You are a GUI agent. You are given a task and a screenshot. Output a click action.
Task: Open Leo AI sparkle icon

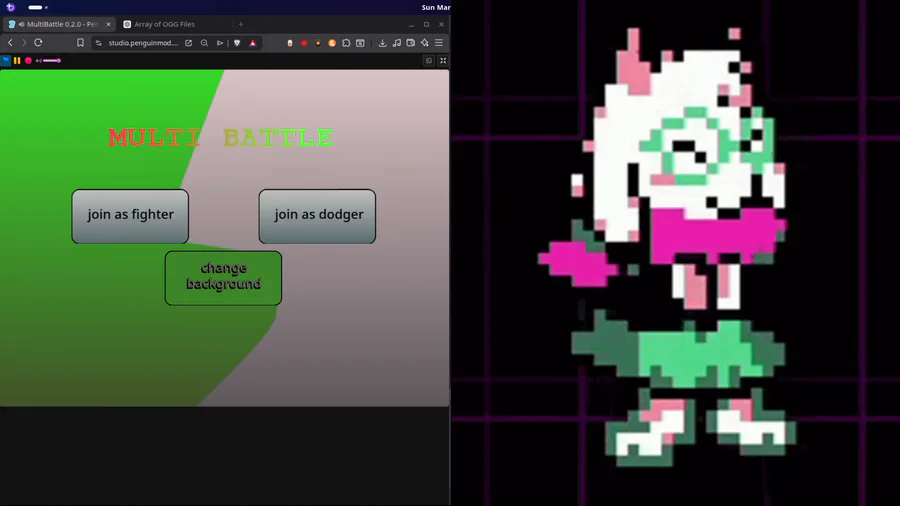[425, 43]
